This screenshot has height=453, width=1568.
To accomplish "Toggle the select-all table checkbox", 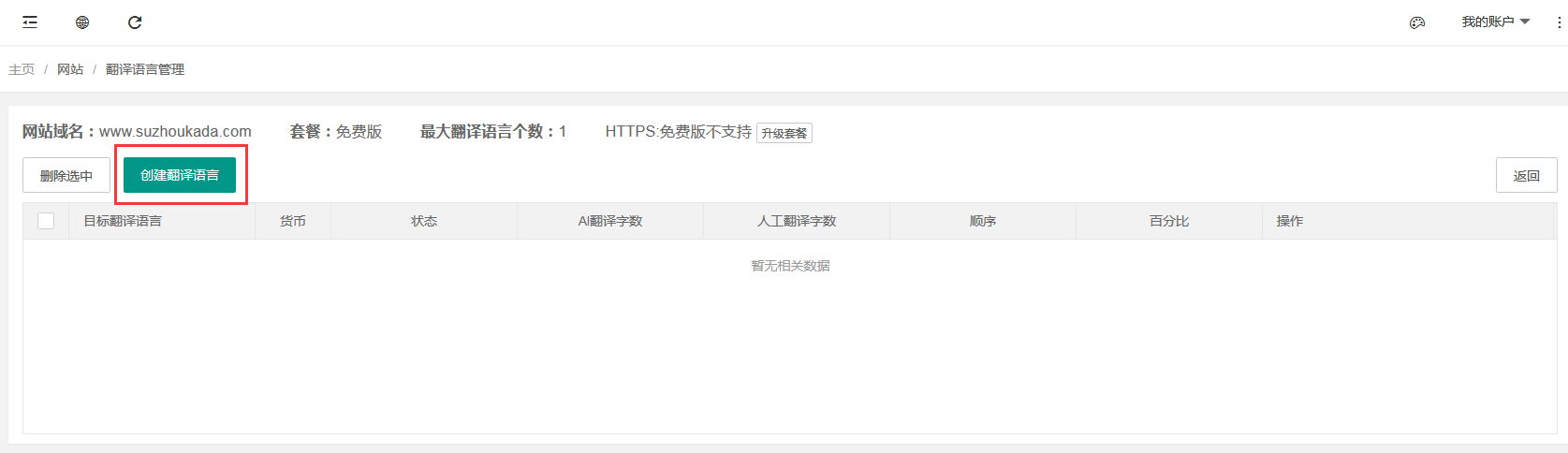I will tap(46, 221).
